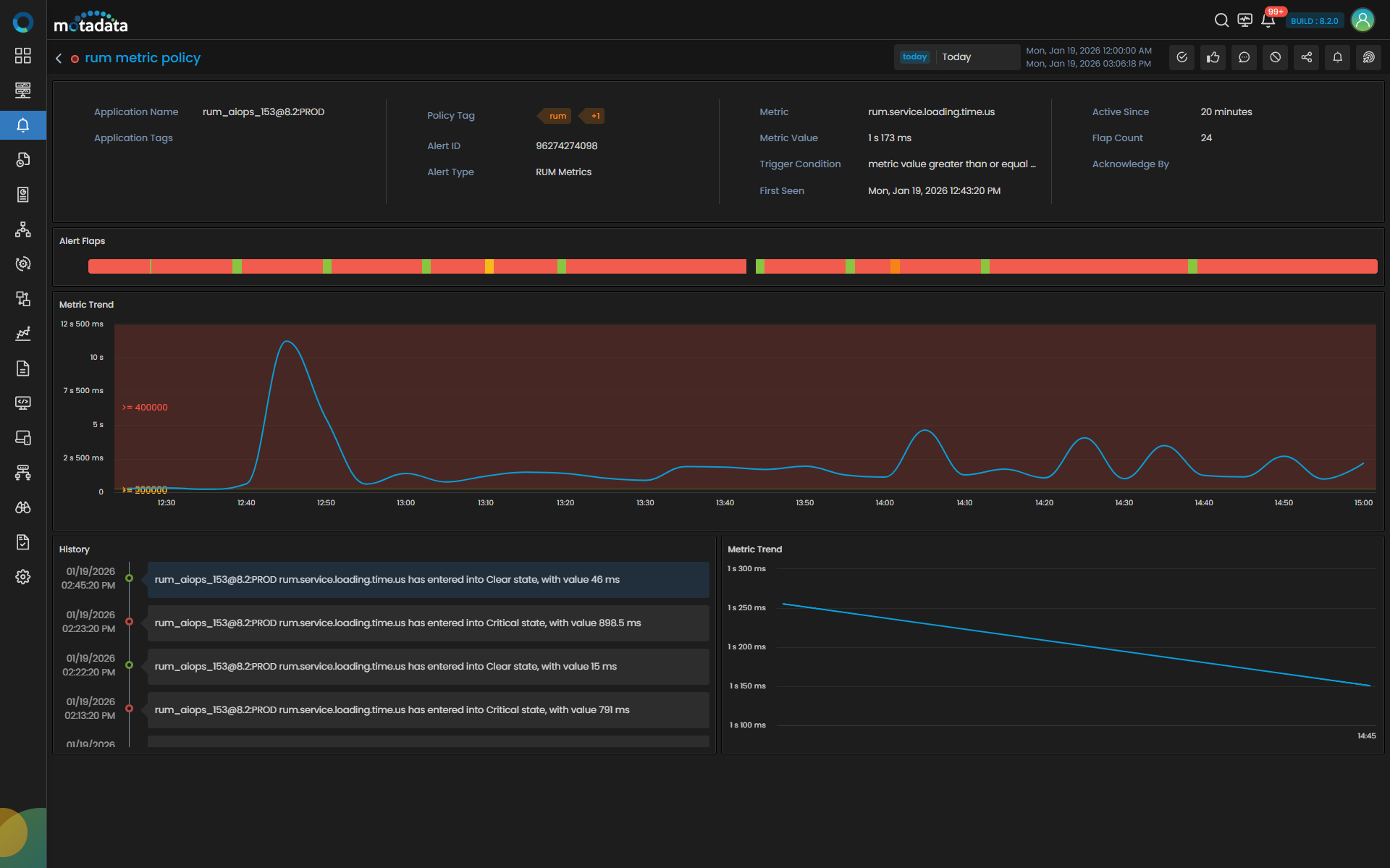Click the share alert icon
Image resolution: width=1390 pixels, height=868 pixels.
point(1306,57)
